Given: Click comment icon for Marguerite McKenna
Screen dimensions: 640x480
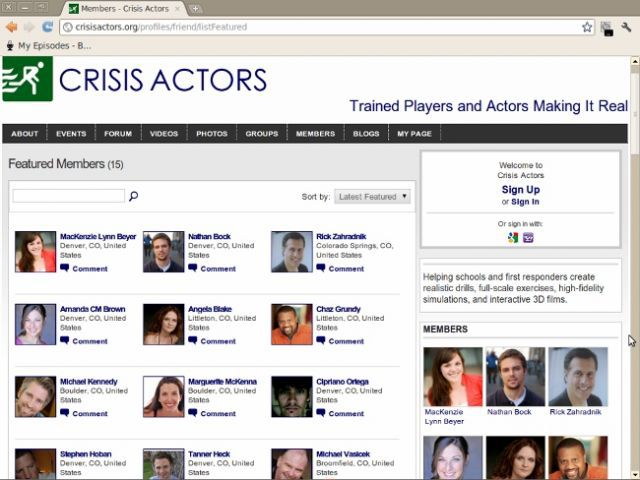Looking at the screenshot, I should pyautogui.click(x=193, y=413).
